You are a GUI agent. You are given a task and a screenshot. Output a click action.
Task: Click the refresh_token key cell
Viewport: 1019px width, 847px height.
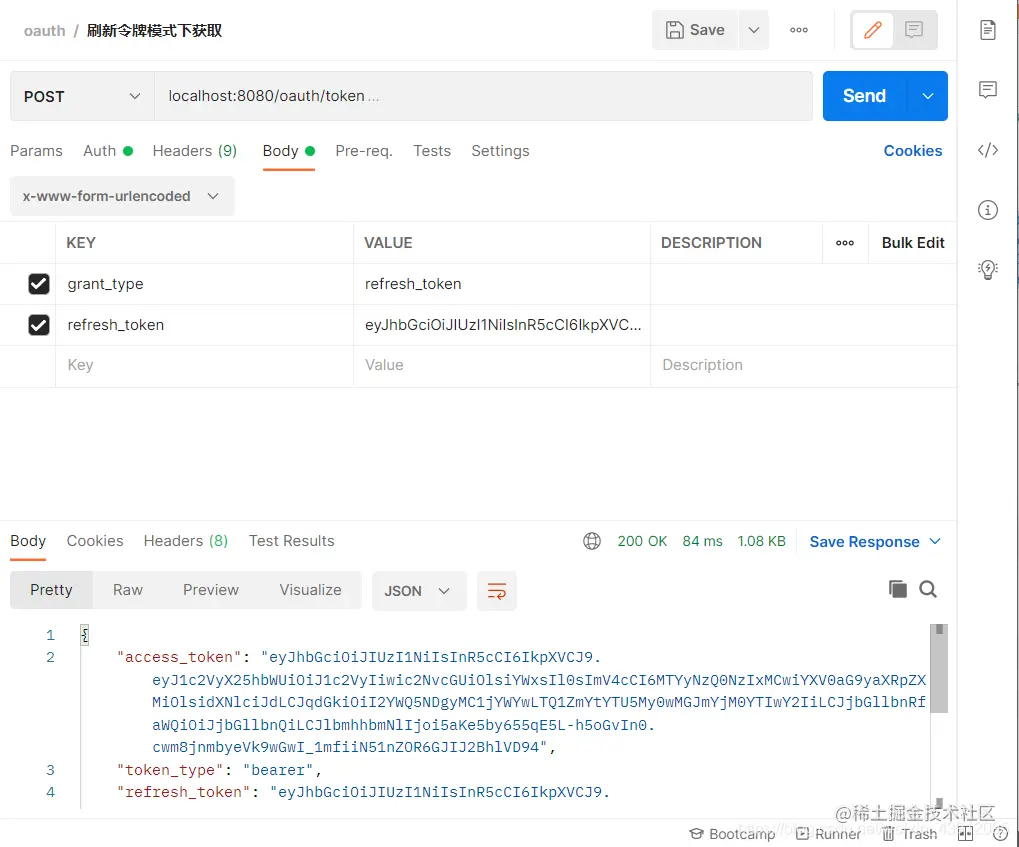205,324
